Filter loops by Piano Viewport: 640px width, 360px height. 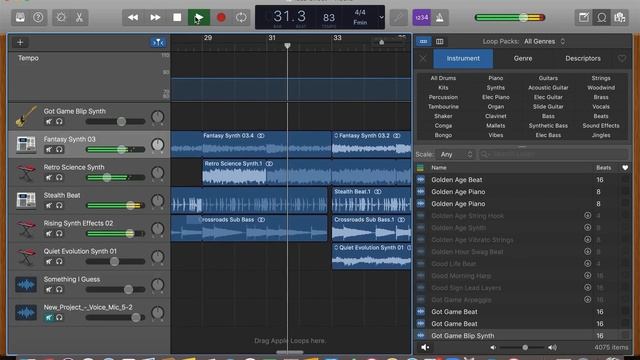(496, 78)
